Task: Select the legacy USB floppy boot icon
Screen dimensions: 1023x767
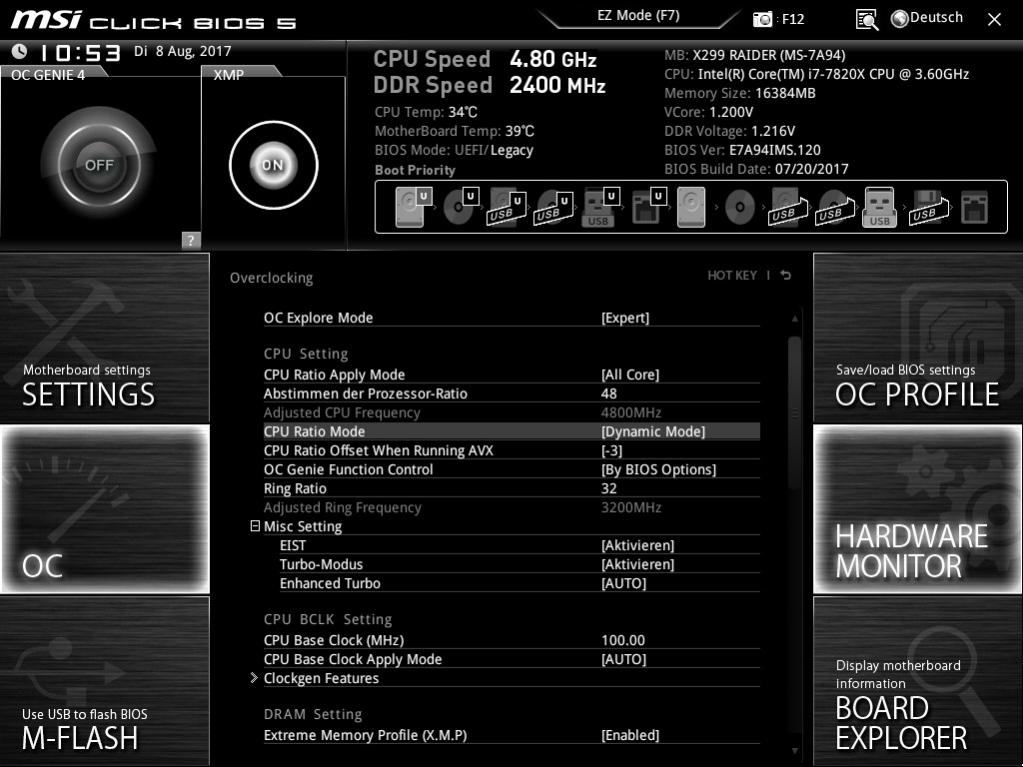Action: (x=928, y=207)
